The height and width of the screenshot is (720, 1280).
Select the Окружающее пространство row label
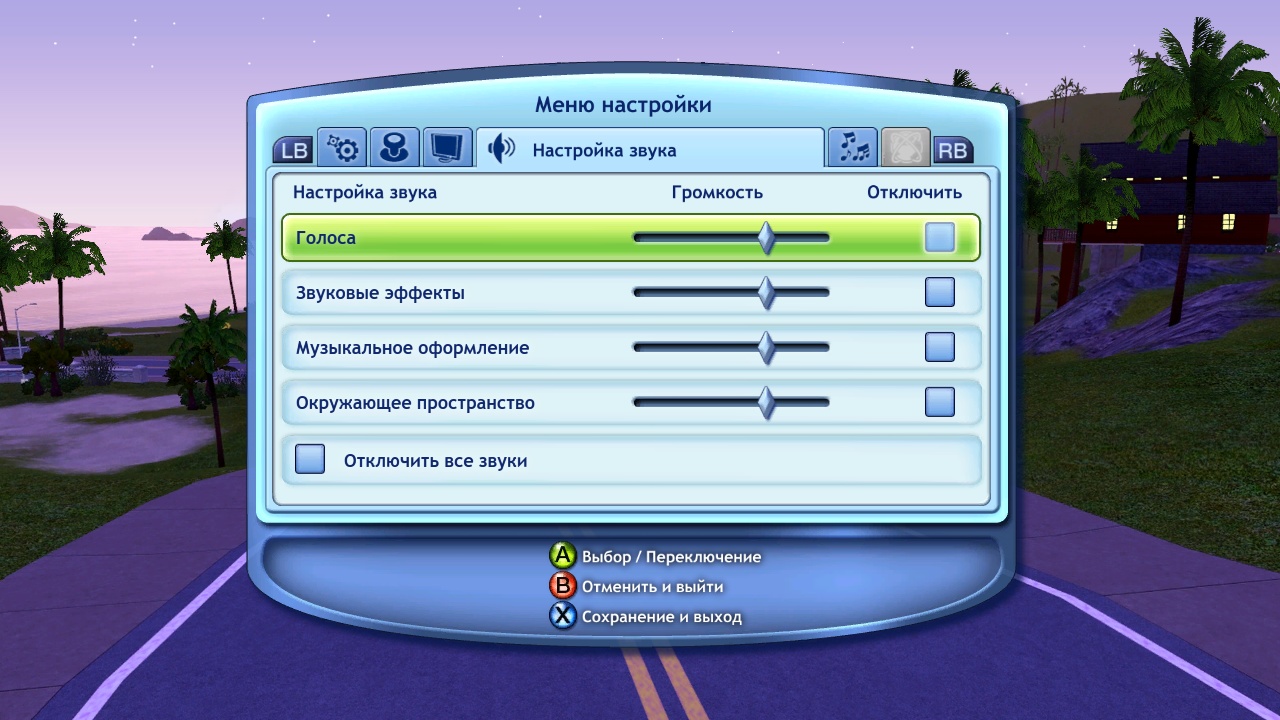(x=415, y=403)
